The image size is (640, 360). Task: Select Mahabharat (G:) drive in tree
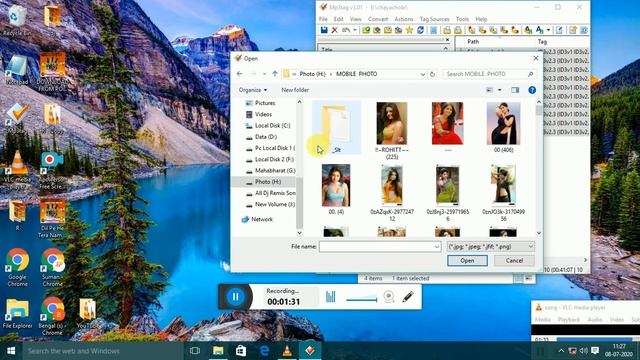[275, 171]
